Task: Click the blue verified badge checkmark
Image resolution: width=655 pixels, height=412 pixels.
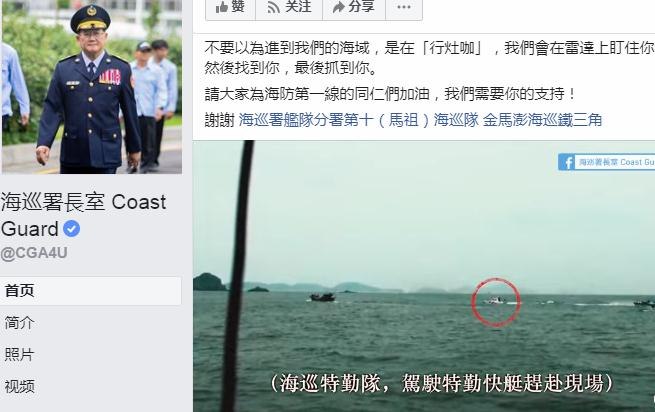Action: pyautogui.click(x=71, y=229)
